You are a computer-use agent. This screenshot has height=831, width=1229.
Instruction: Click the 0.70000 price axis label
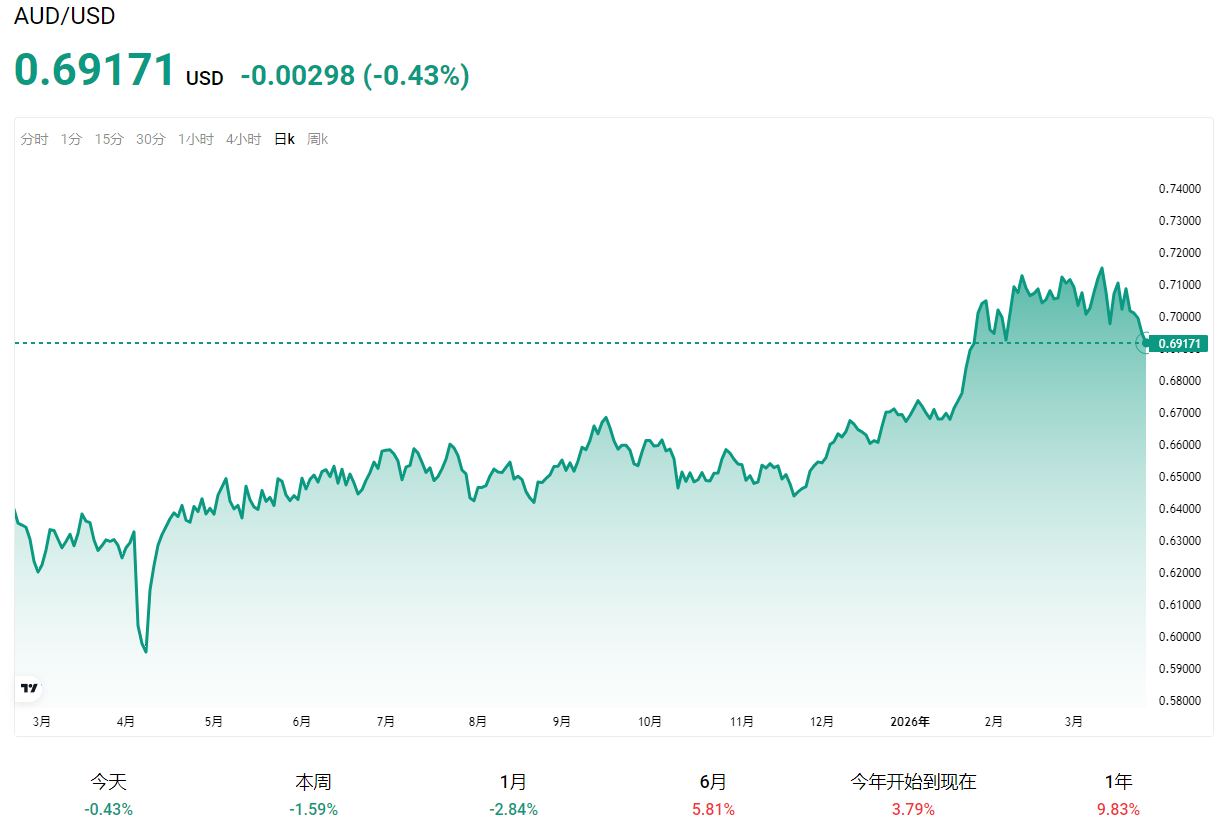(x=1179, y=317)
